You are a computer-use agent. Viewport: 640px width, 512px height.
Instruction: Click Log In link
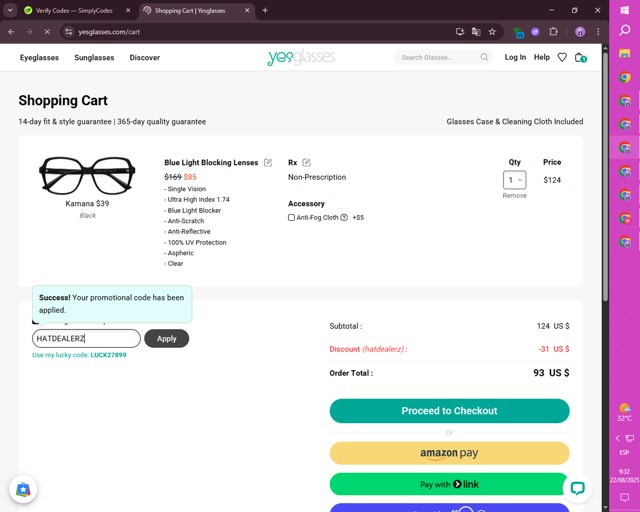click(515, 57)
